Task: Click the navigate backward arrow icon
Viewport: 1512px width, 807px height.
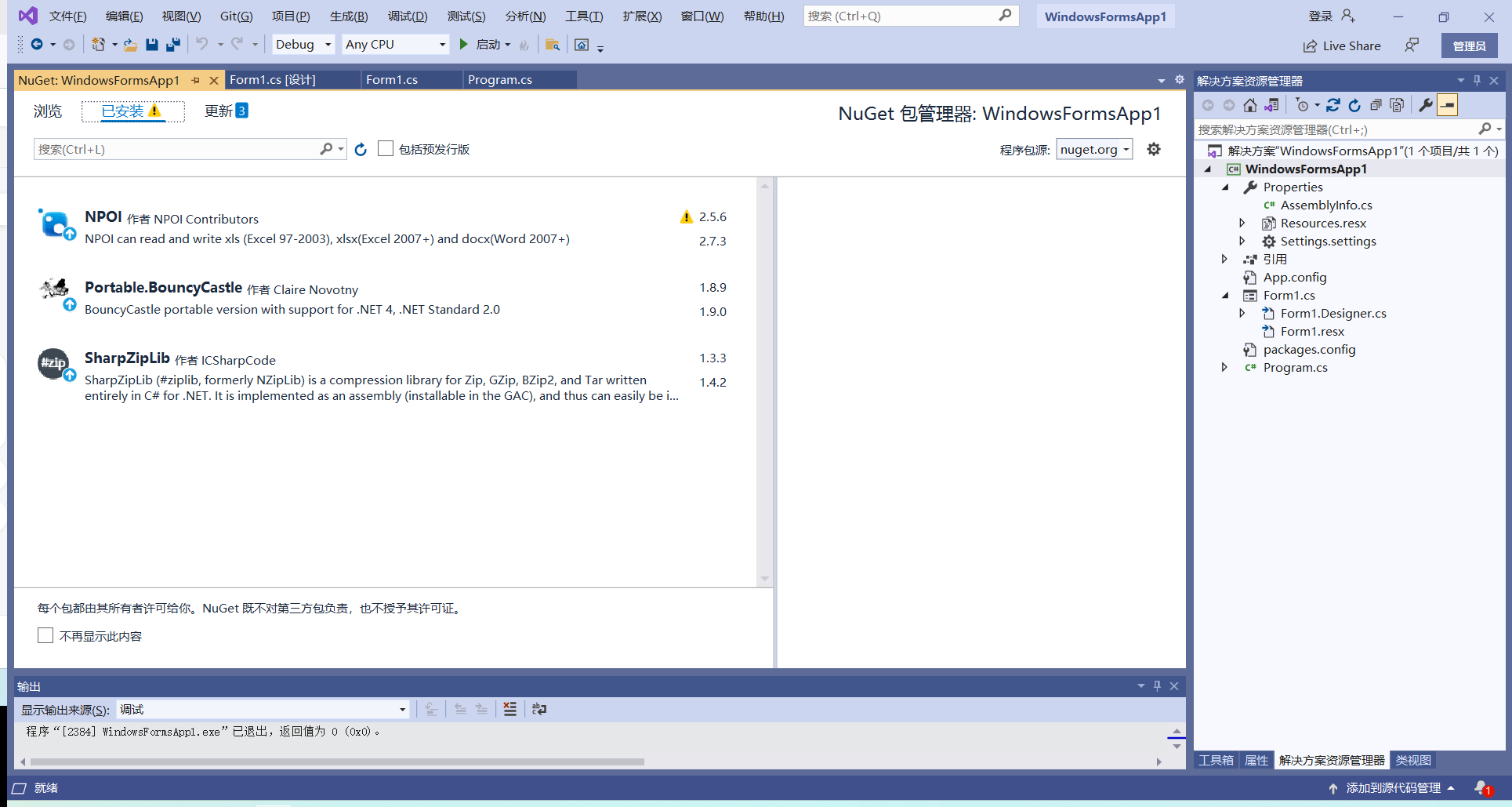Action: [37, 45]
